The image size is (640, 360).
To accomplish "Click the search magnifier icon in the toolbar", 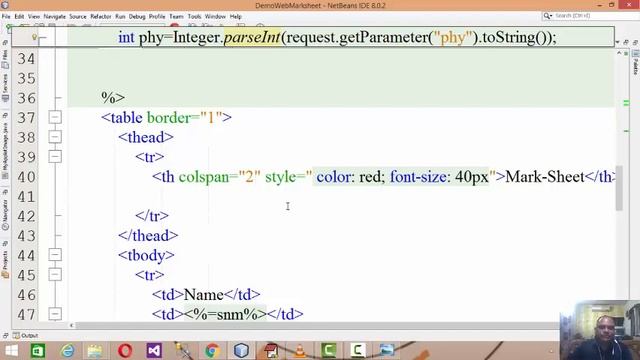I will [x=547, y=16].
